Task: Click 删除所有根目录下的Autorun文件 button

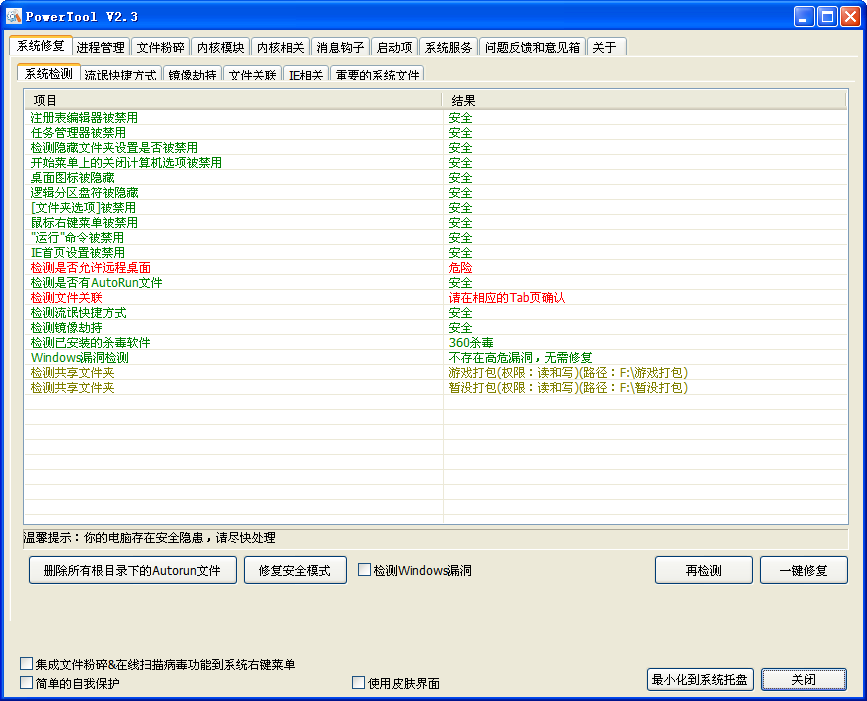Action: [133, 570]
